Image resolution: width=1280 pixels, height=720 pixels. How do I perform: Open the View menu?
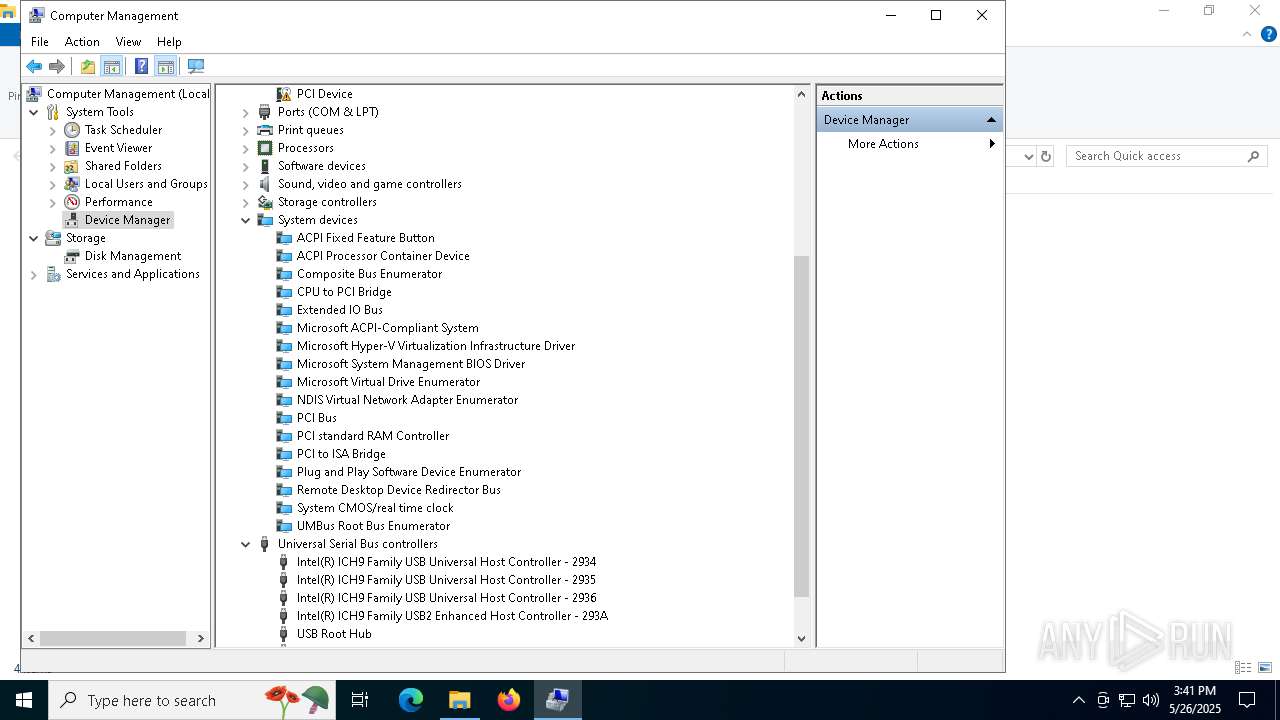coord(128,42)
